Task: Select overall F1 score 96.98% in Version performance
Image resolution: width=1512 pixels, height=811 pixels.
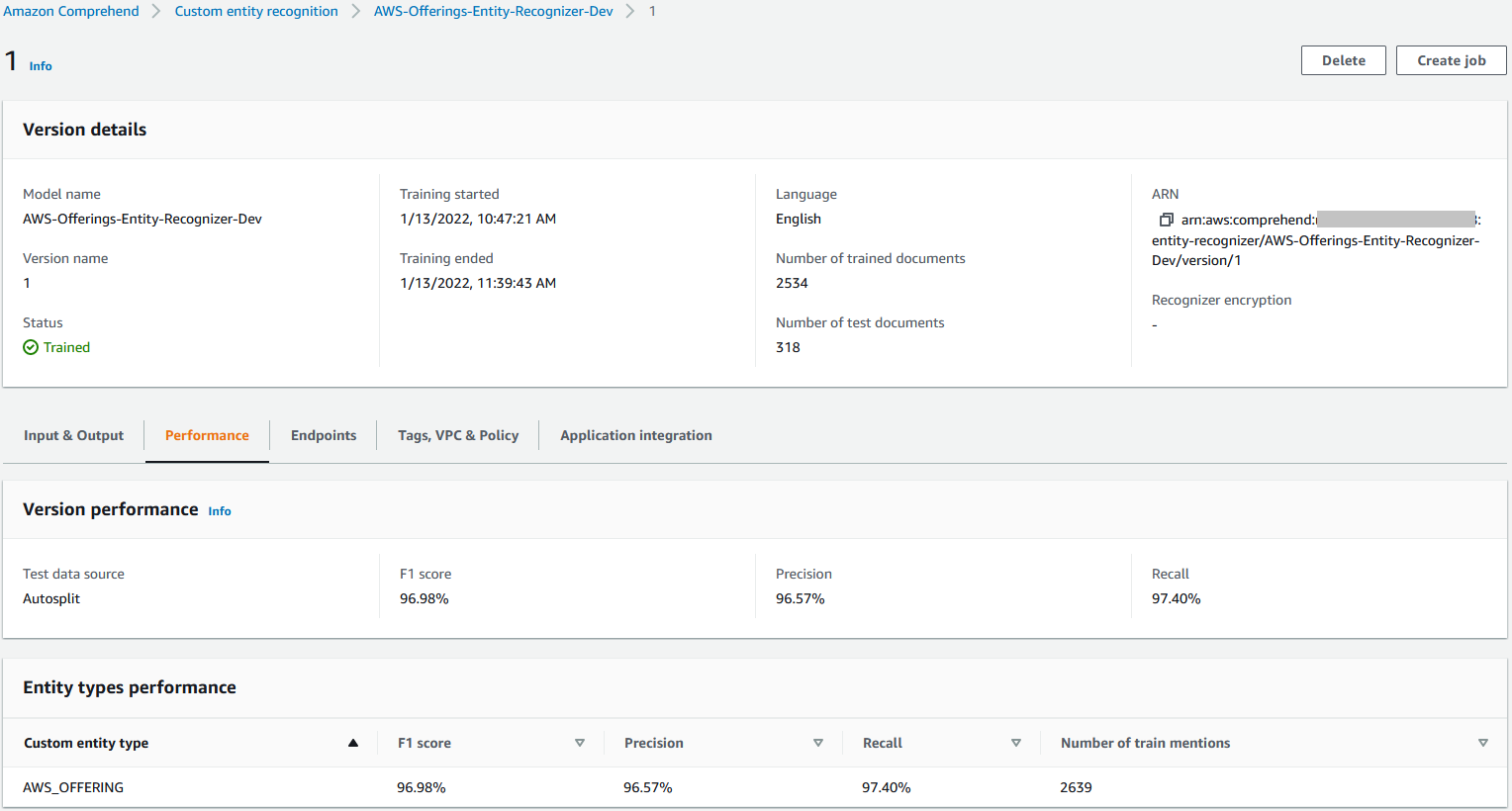Action: [425, 598]
